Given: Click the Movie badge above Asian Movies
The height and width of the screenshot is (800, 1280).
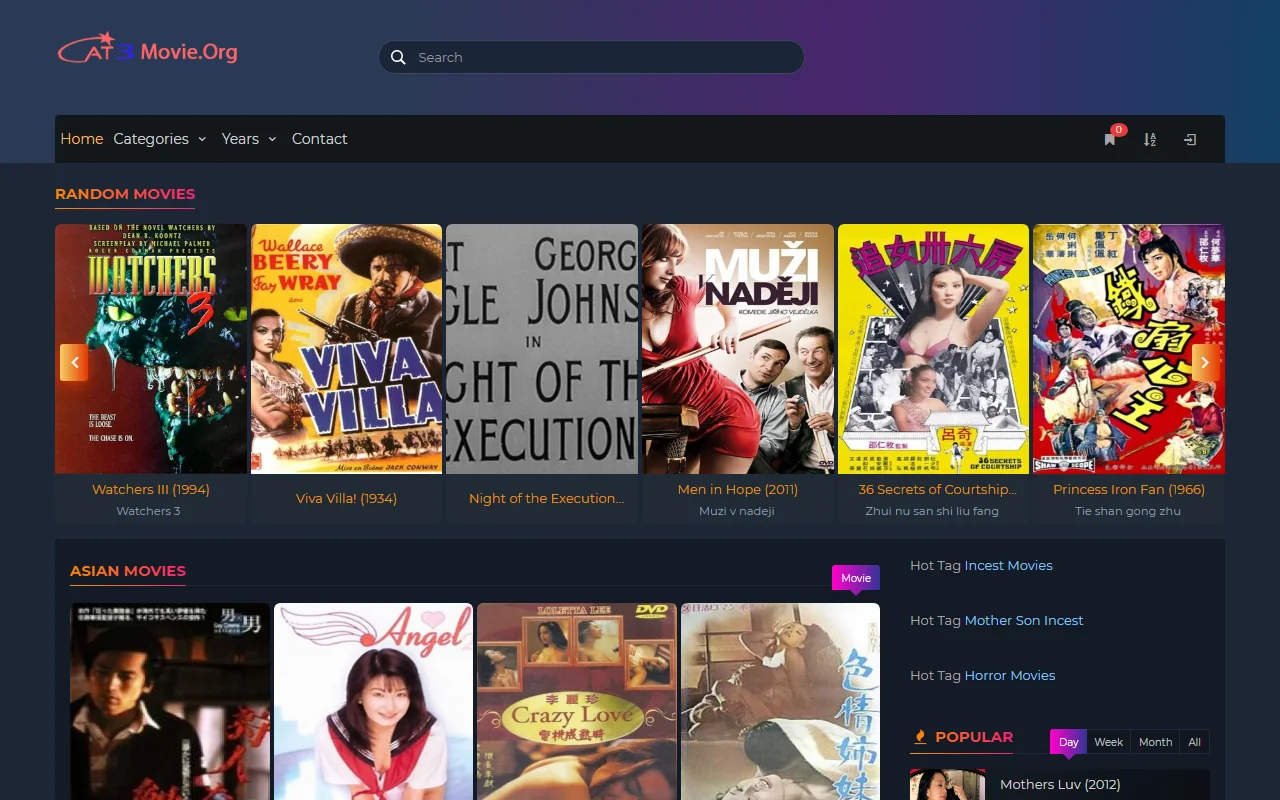Looking at the screenshot, I should 855,578.
